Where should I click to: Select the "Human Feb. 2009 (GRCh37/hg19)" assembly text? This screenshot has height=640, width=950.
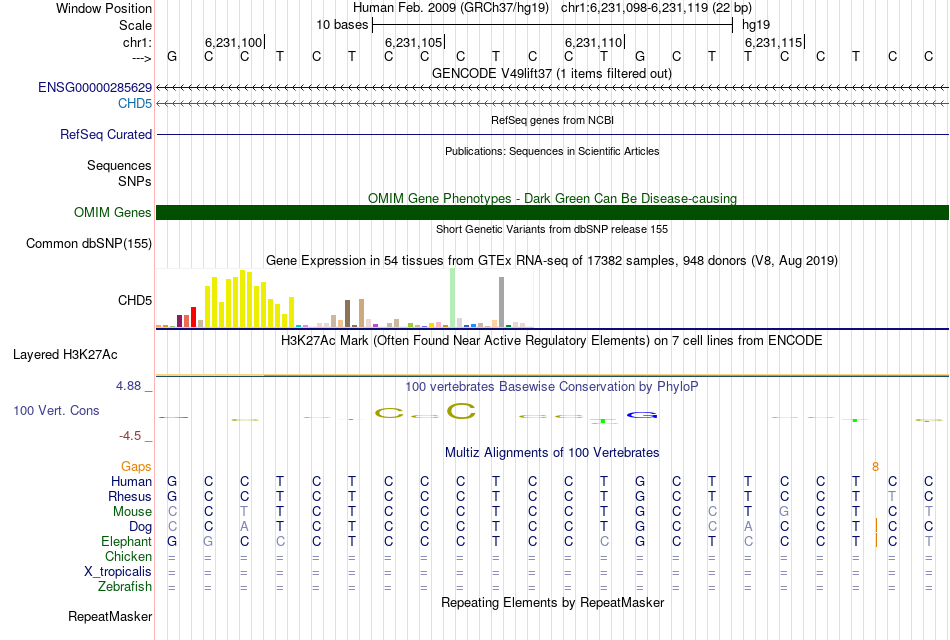[x=451, y=8]
